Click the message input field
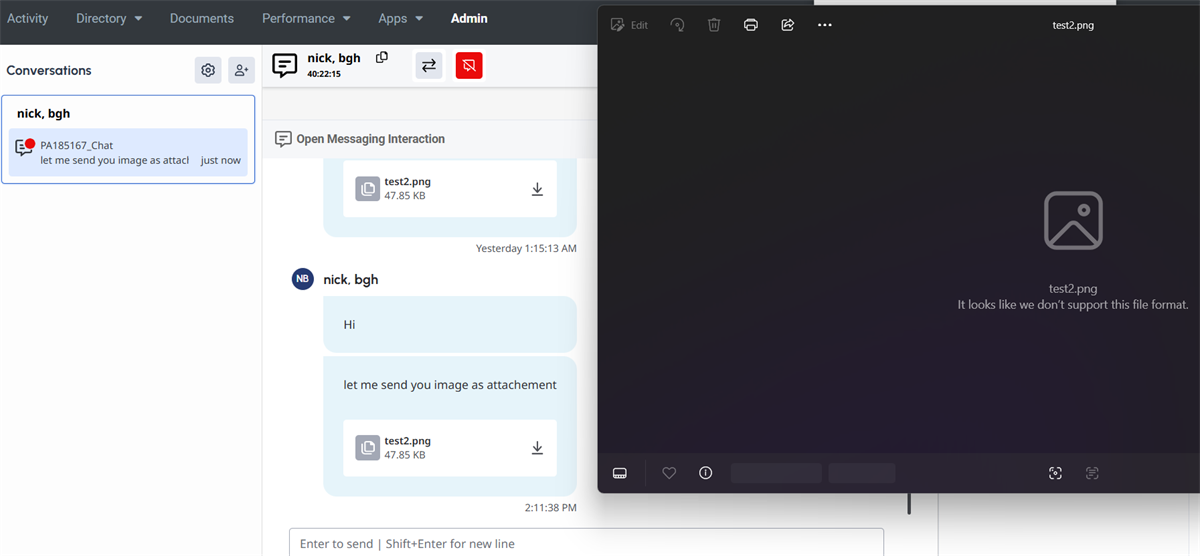The image size is (1200, 556). 586,543
